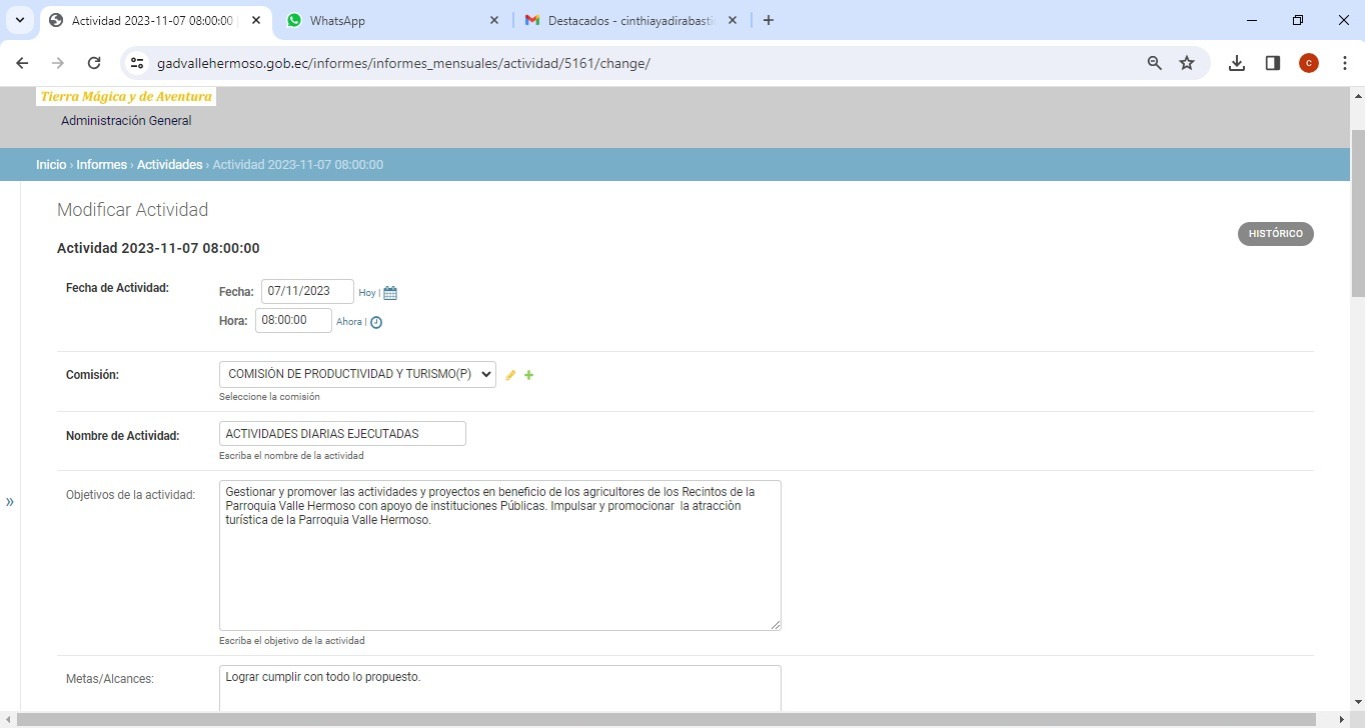Reload the page with refresh icon
Screen dimensions: 1365x728
click(94, 63)
